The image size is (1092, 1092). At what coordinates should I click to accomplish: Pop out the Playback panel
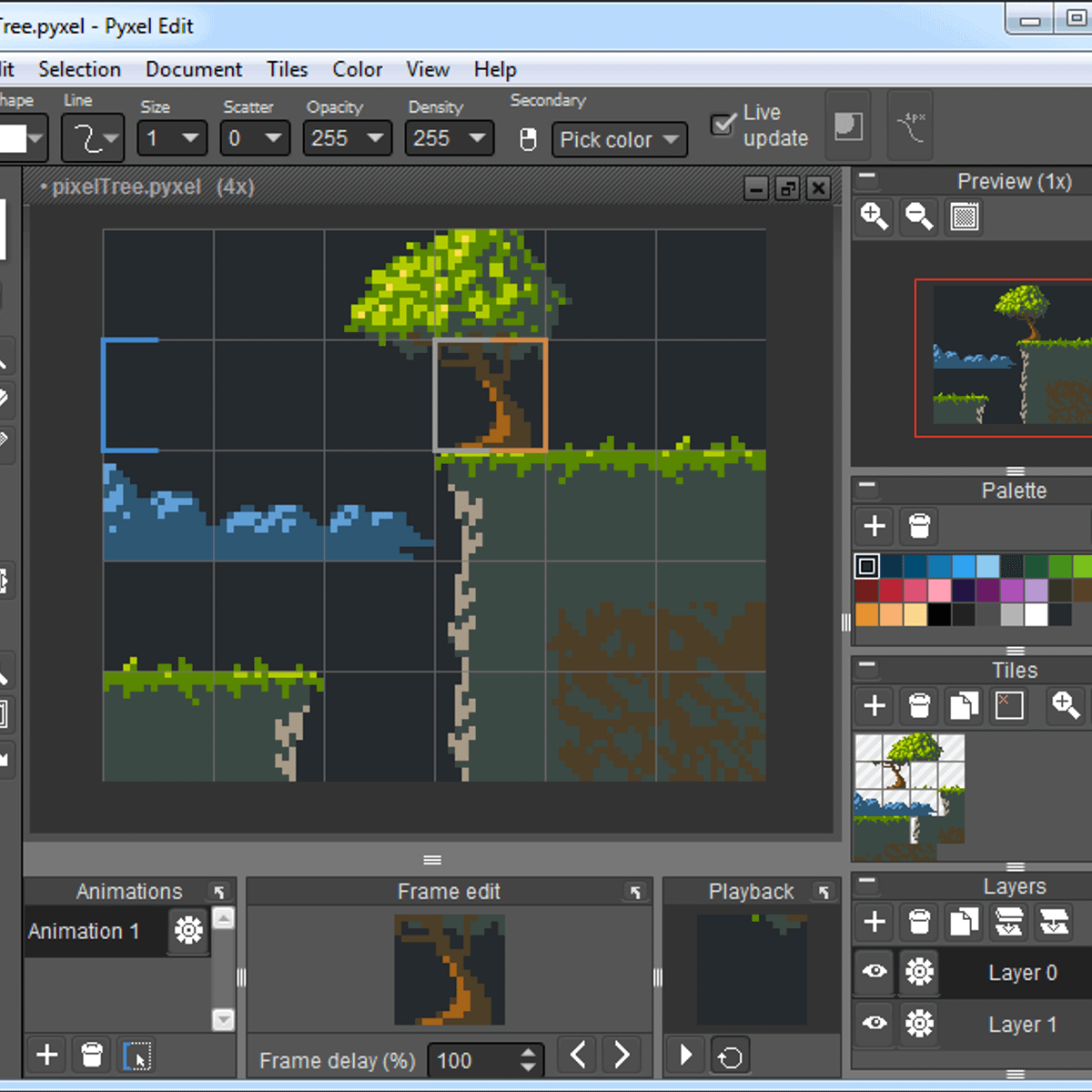[x=824, y=892]
